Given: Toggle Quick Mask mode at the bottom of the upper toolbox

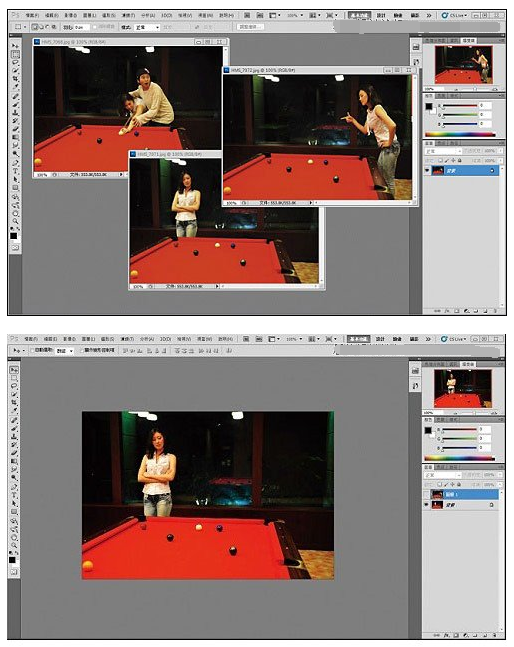Looking at the screenshot, I should [x=15, y=248].
